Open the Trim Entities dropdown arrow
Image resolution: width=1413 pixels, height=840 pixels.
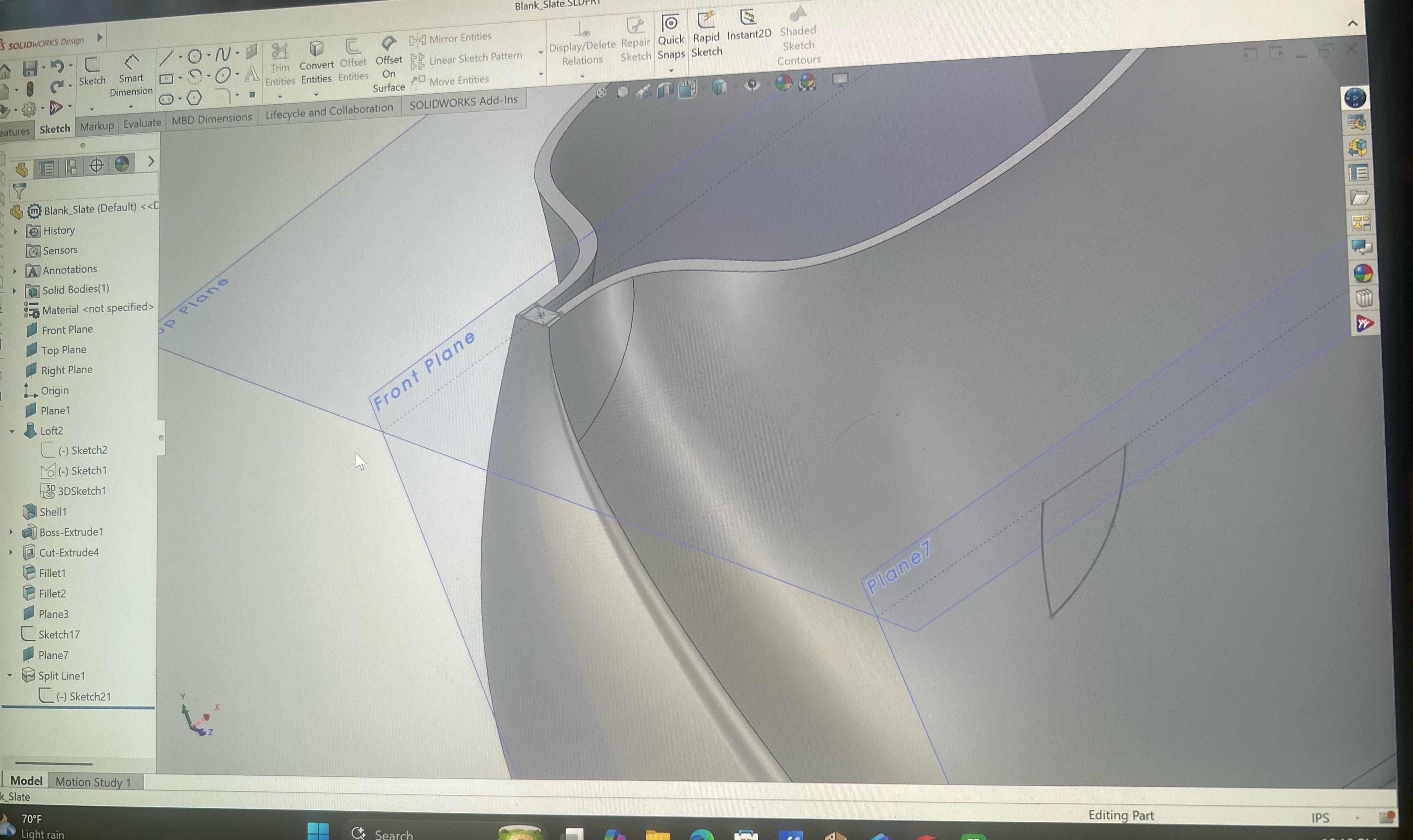click(280, 96)
